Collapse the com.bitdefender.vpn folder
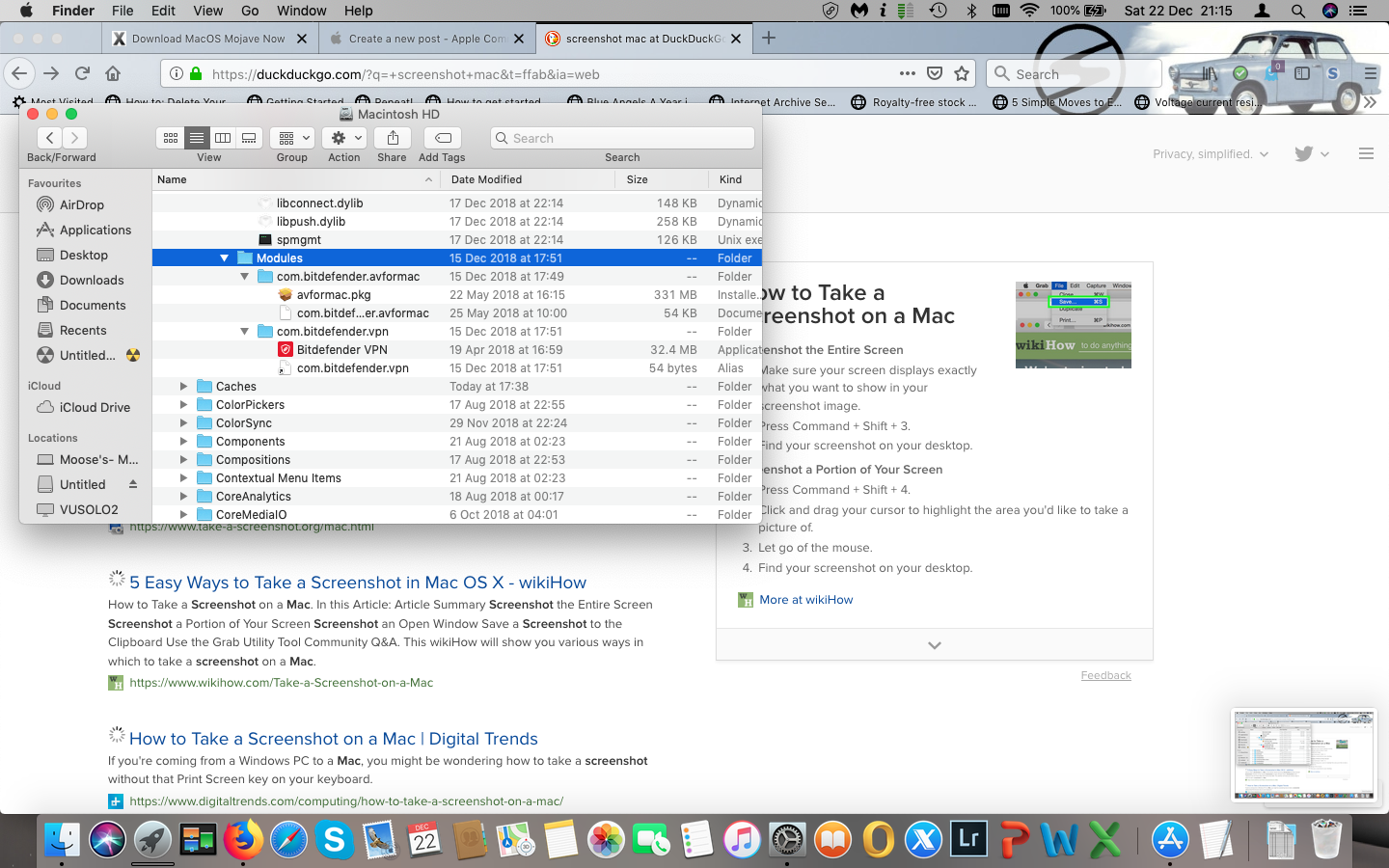This screenshot has height=868, width=1389. click(244, 332)
